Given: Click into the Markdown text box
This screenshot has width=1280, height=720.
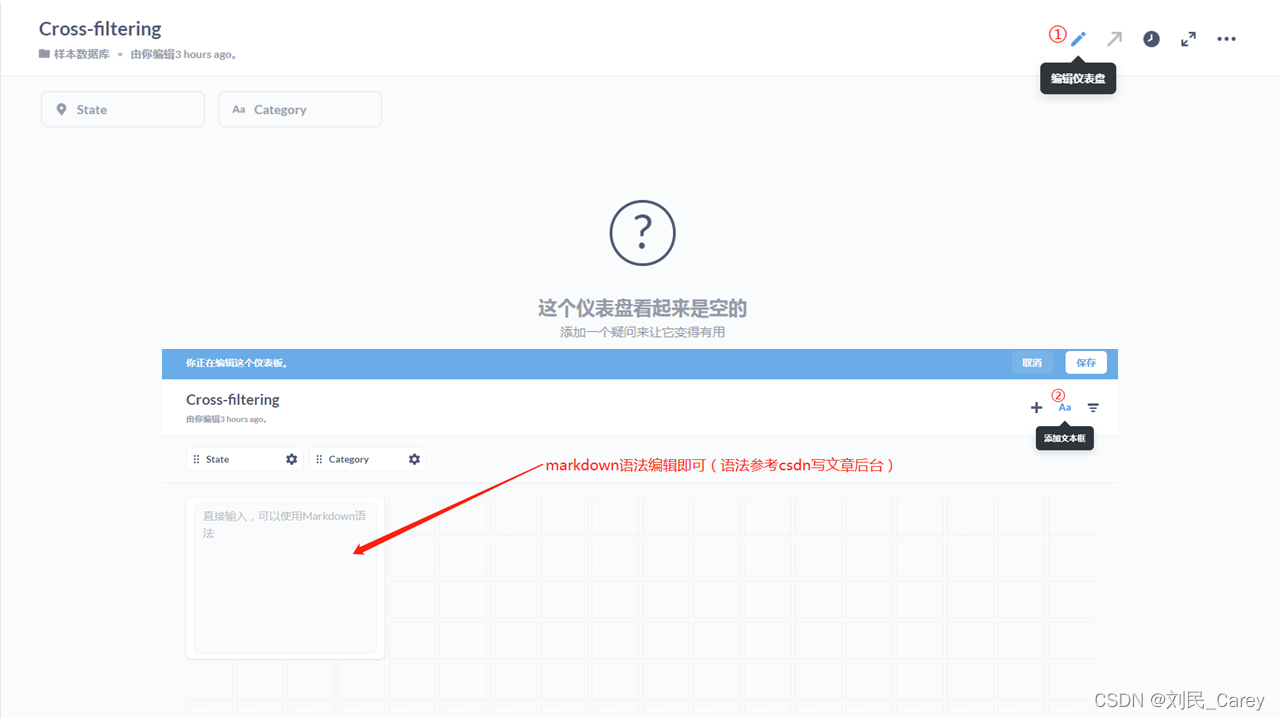Looking at the screenshot, I should 286,579.
